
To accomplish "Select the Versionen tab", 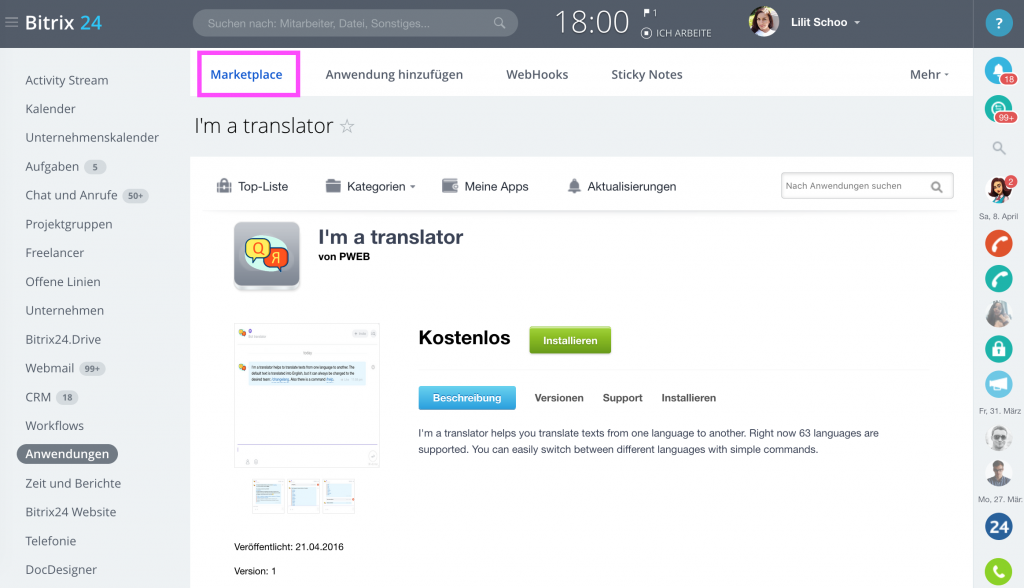I will pos(559,398).
